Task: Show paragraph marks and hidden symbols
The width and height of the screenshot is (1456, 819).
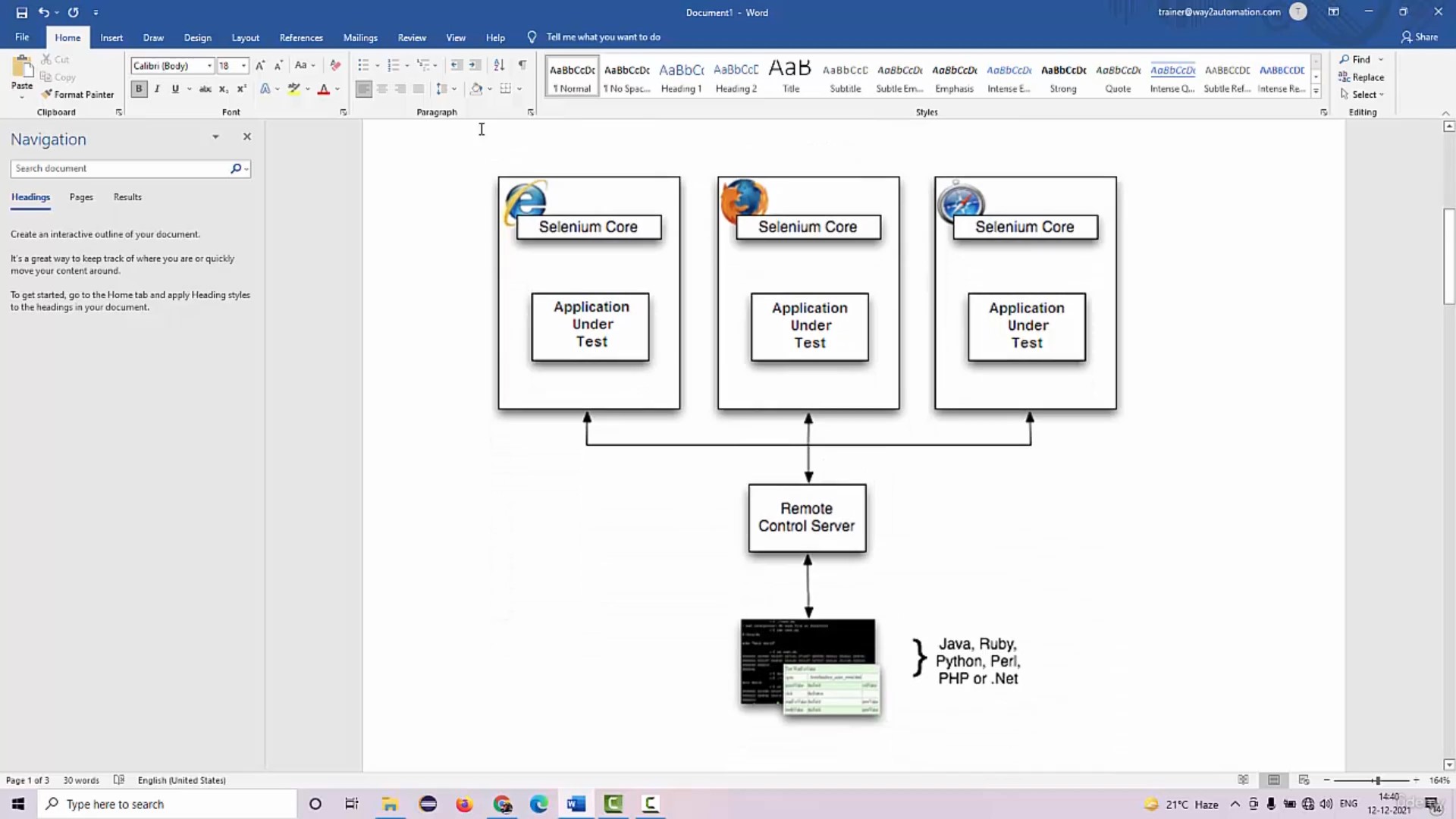Action: (x=522, y=66)
